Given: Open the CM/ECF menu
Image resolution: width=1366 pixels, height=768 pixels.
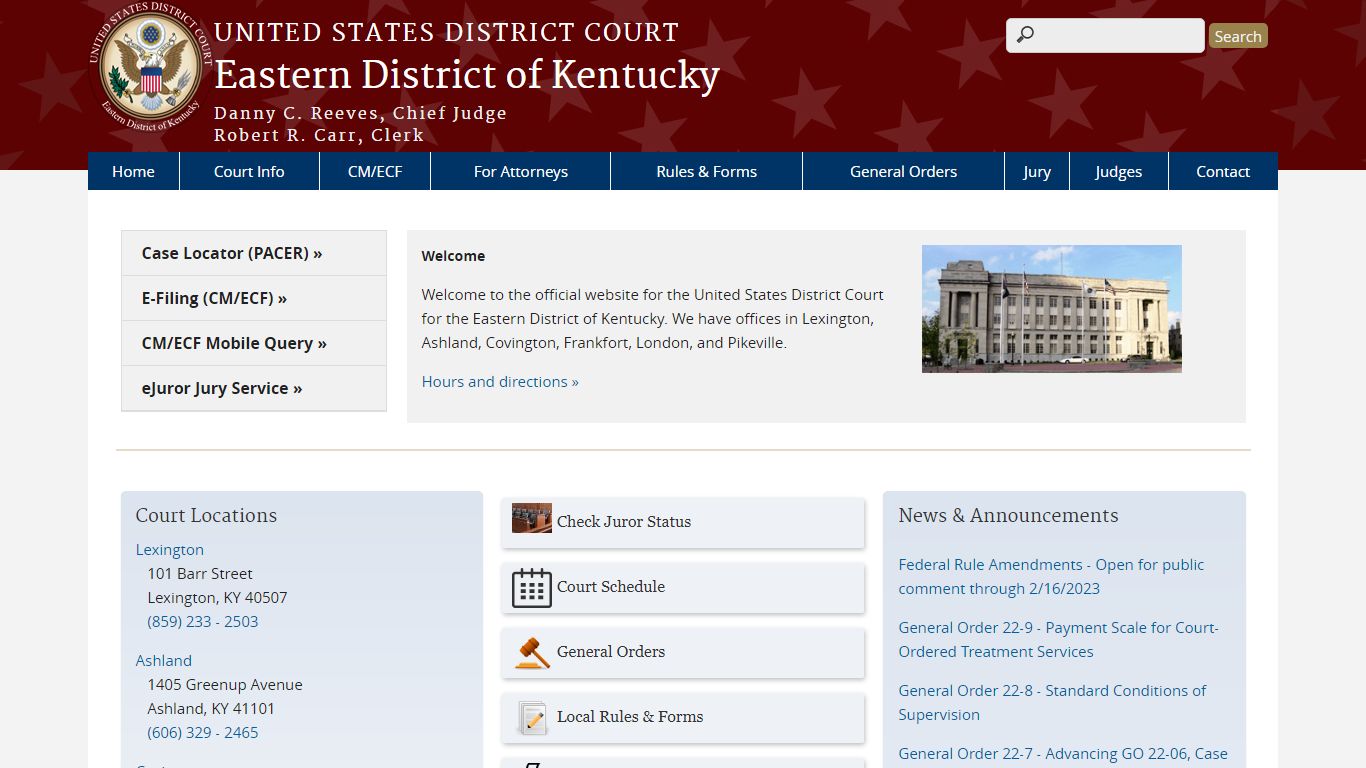Looking at the screenshot, I should click(x=375, y=171).
